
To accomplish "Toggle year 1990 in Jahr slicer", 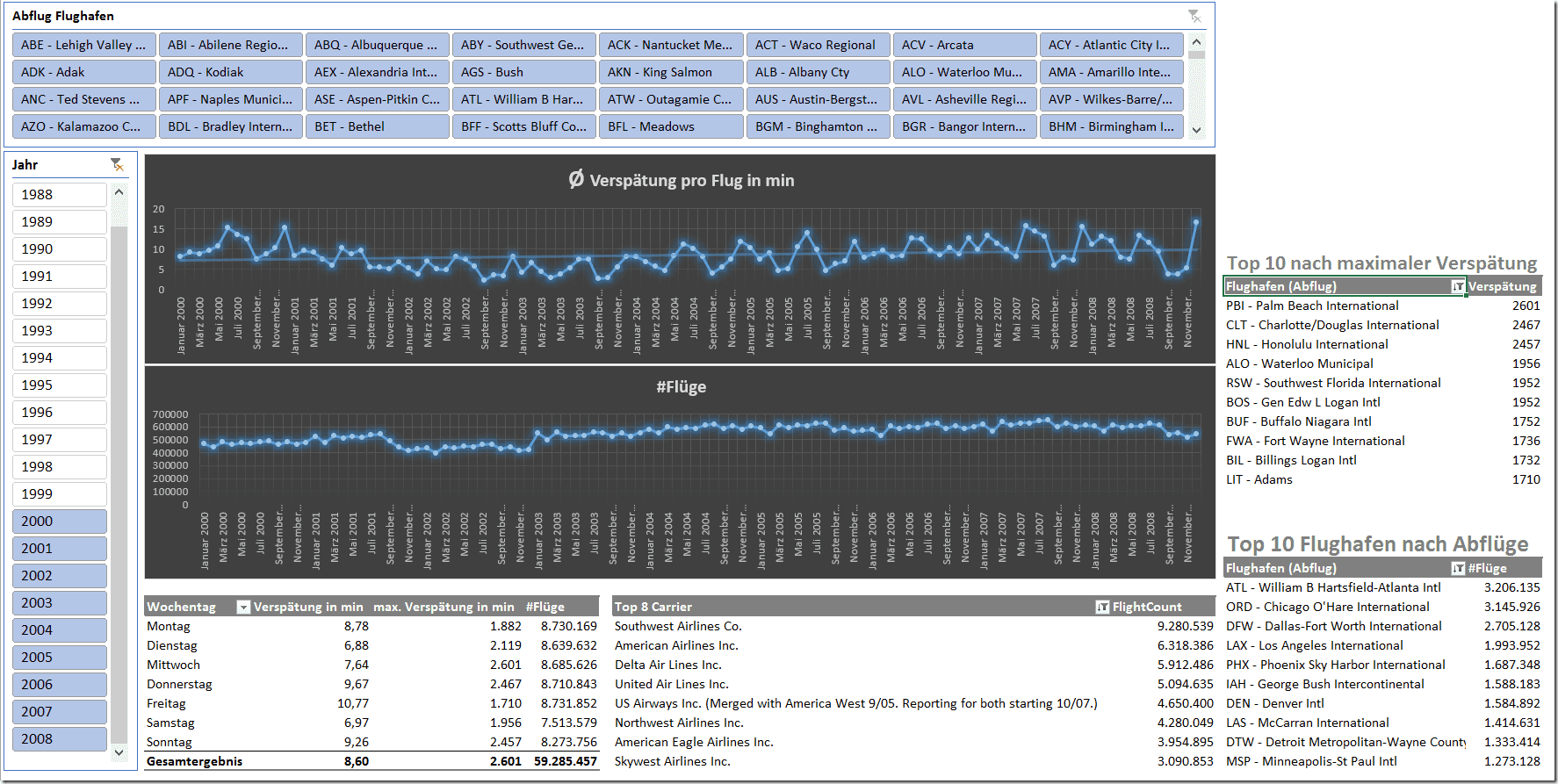I will pos(60,248).
